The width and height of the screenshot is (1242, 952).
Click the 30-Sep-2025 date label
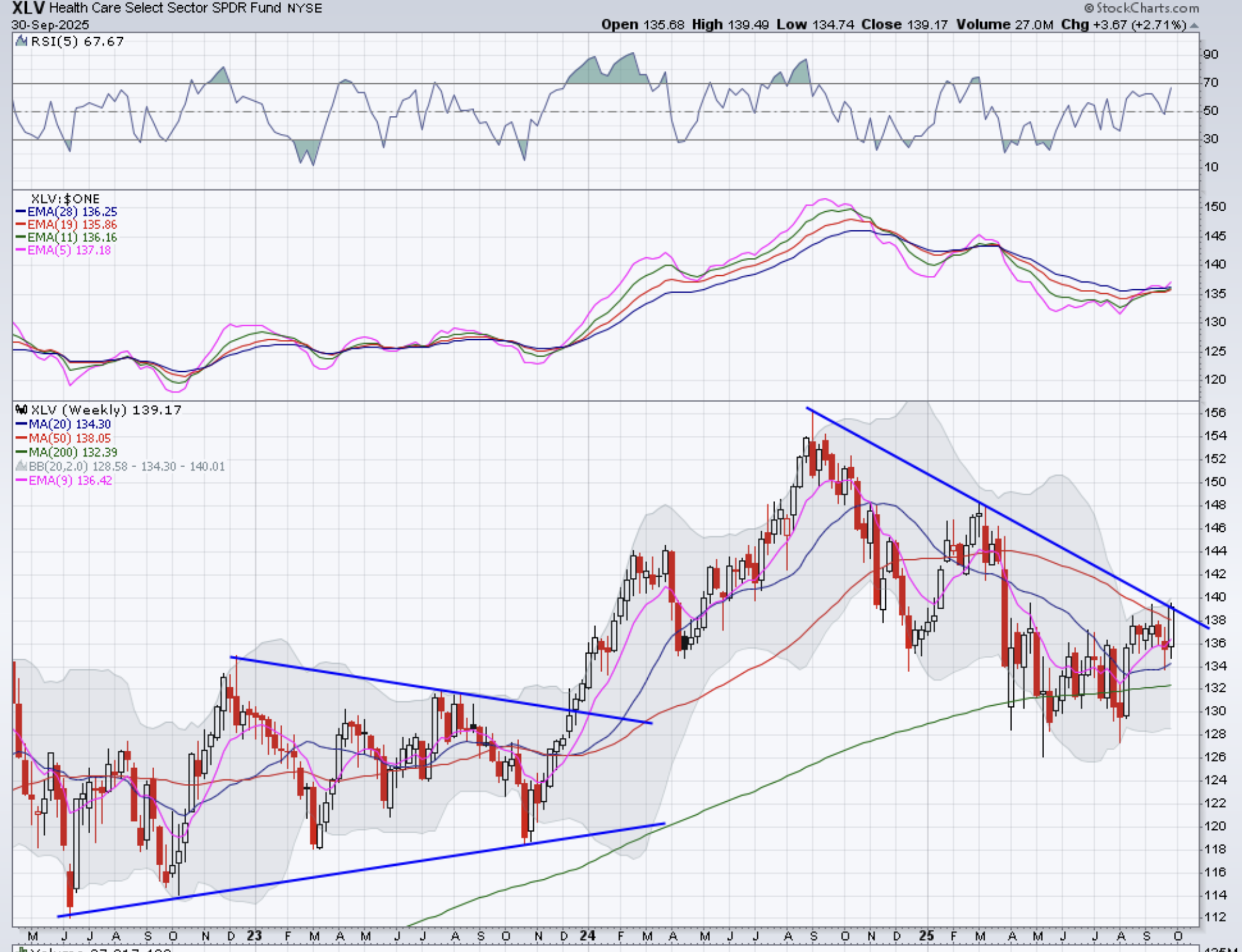50,25
